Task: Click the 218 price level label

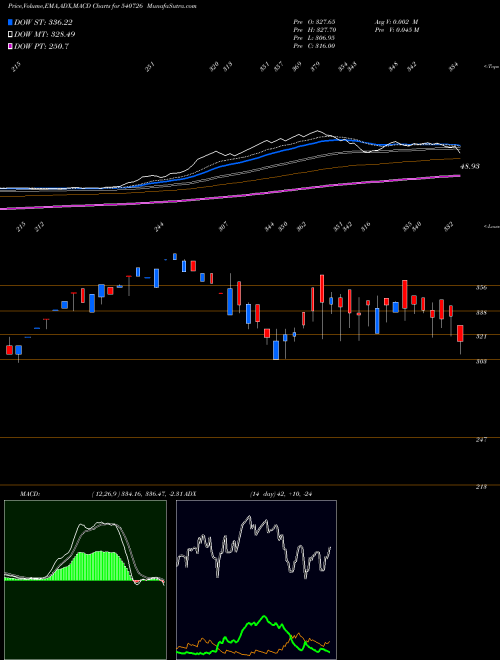Action: tap(481, 487)
